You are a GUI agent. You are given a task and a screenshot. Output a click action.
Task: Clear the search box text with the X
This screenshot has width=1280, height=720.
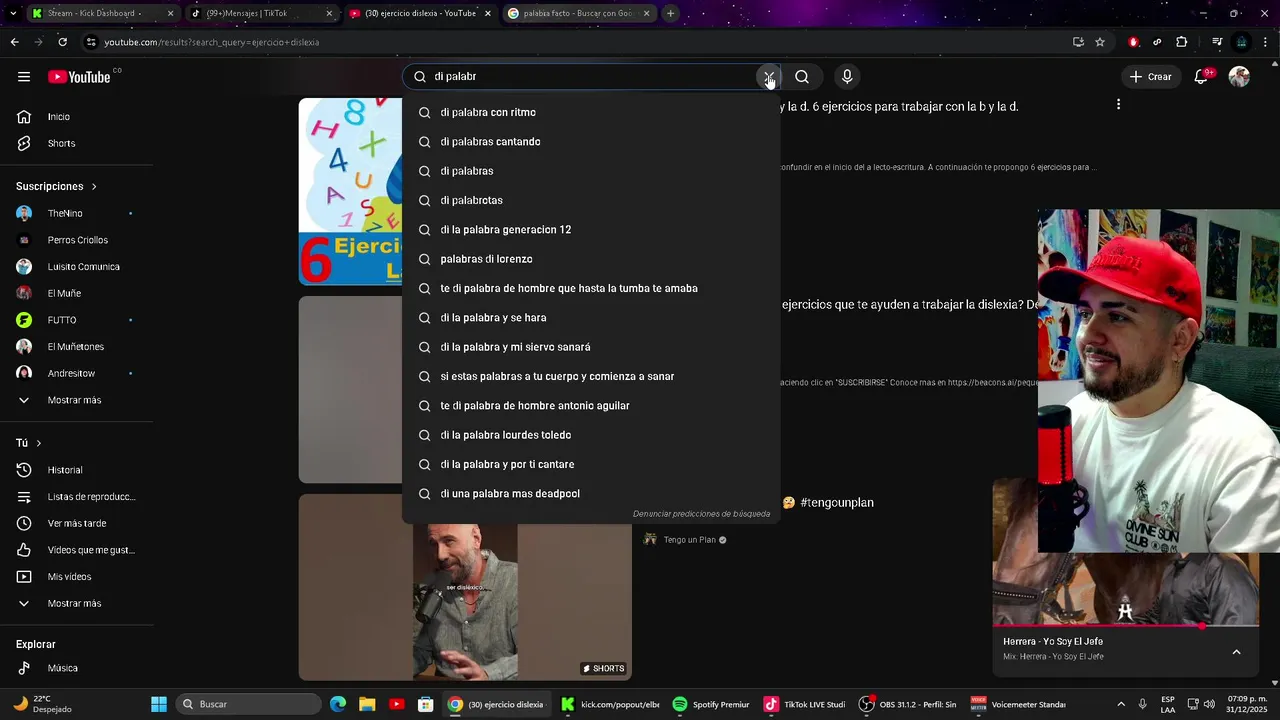pos(768,77)
